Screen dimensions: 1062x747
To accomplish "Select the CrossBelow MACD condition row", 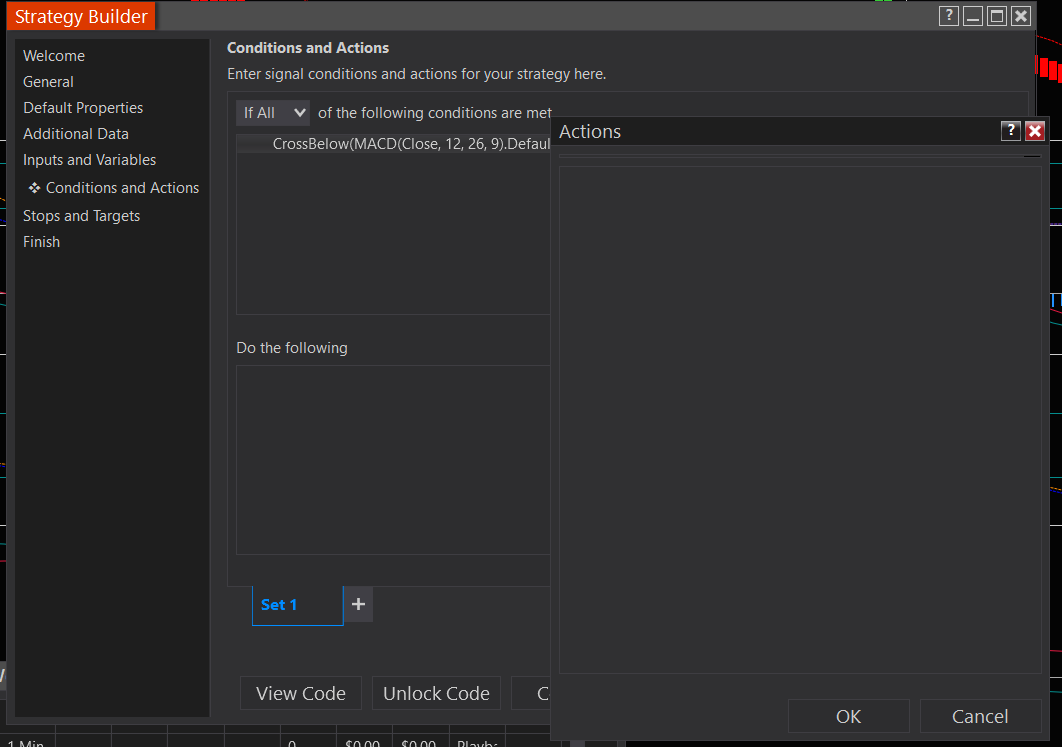I will pyautogui.click(x=394, y=144).
